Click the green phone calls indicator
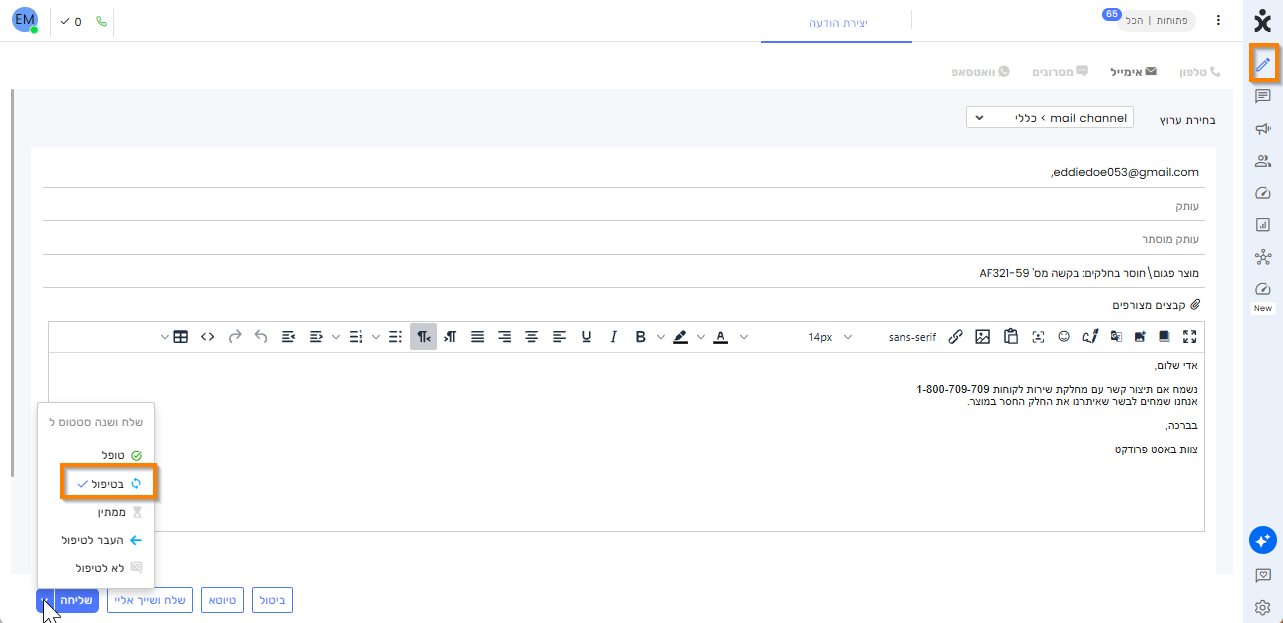Image resolution: width=1283 pixels, height=623 pixels. [x=101, y=21]
